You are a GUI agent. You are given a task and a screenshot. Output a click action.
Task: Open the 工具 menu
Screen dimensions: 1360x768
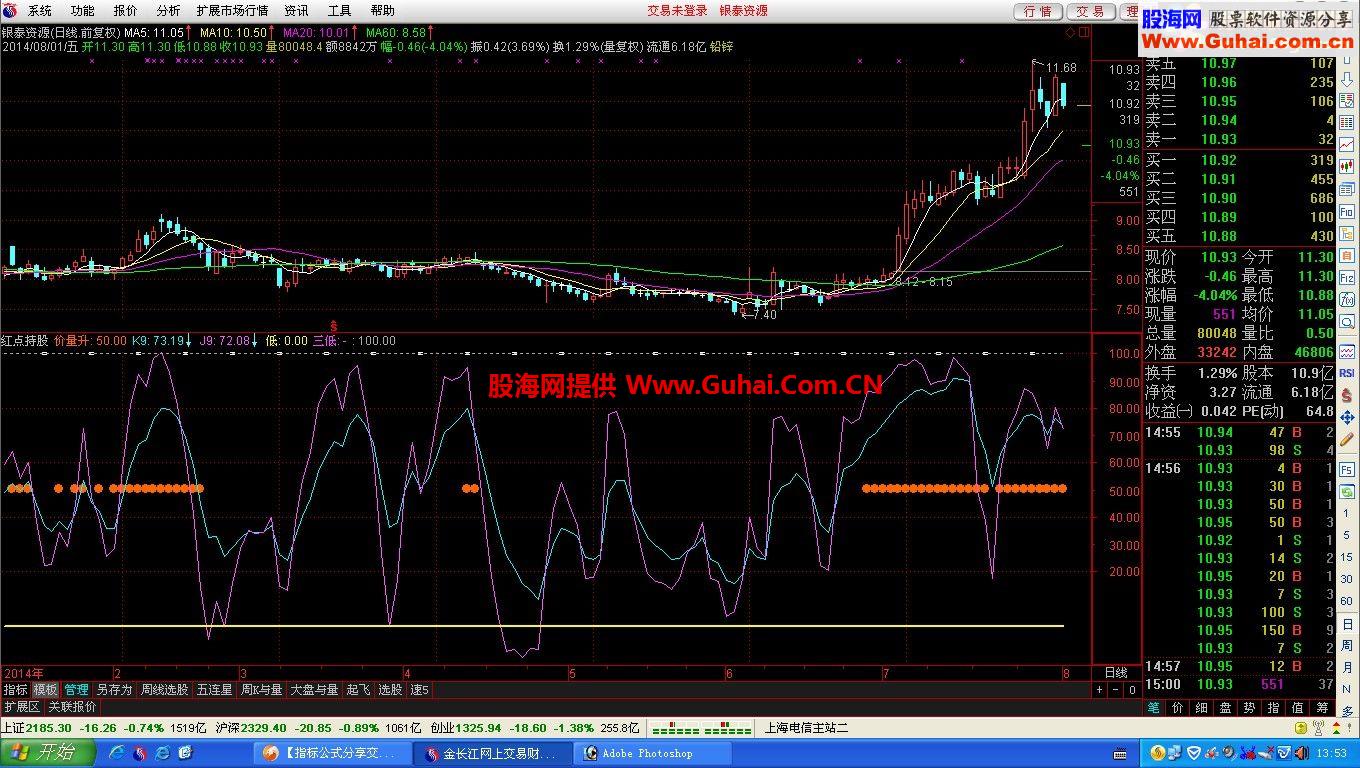[340, 11]
